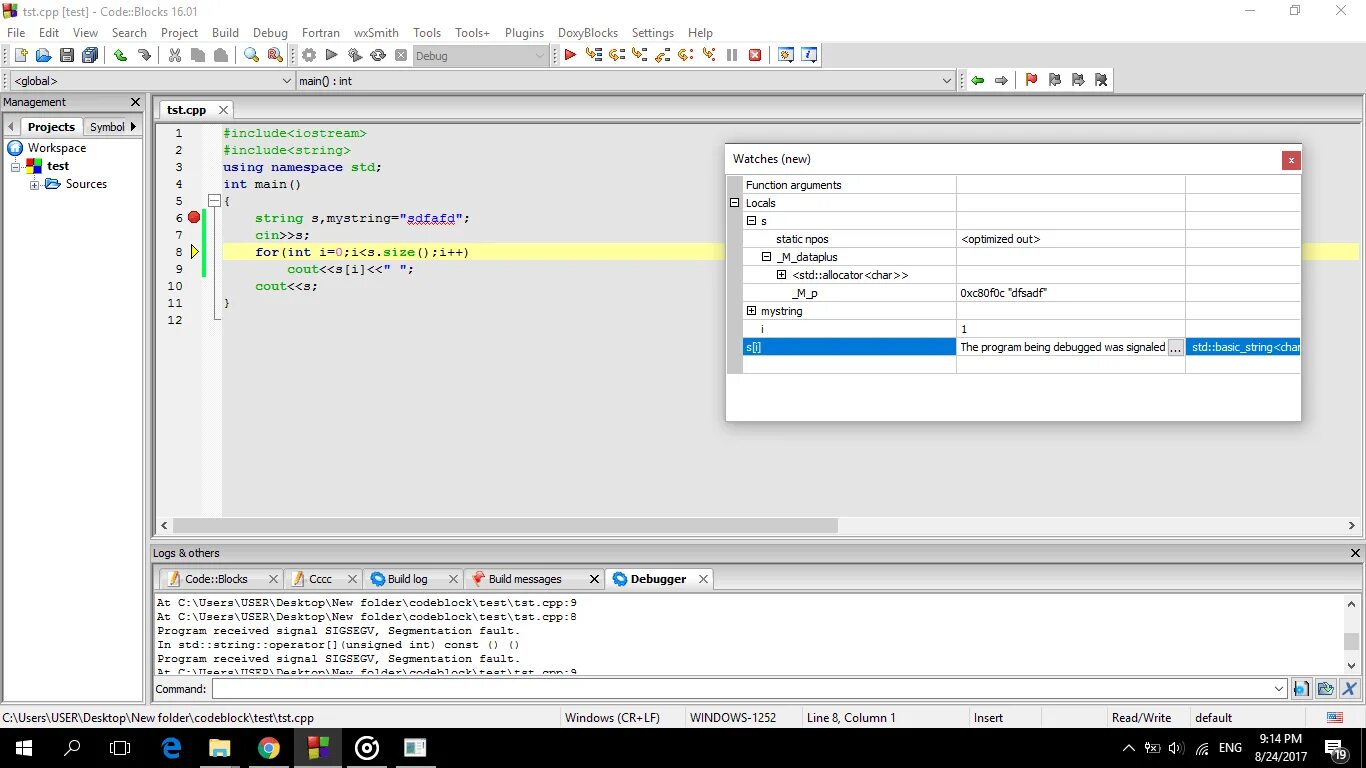Screen dimensions: 1366x768
Task: Toggle bookmark red flag icon
Action: click(1031, 80)
